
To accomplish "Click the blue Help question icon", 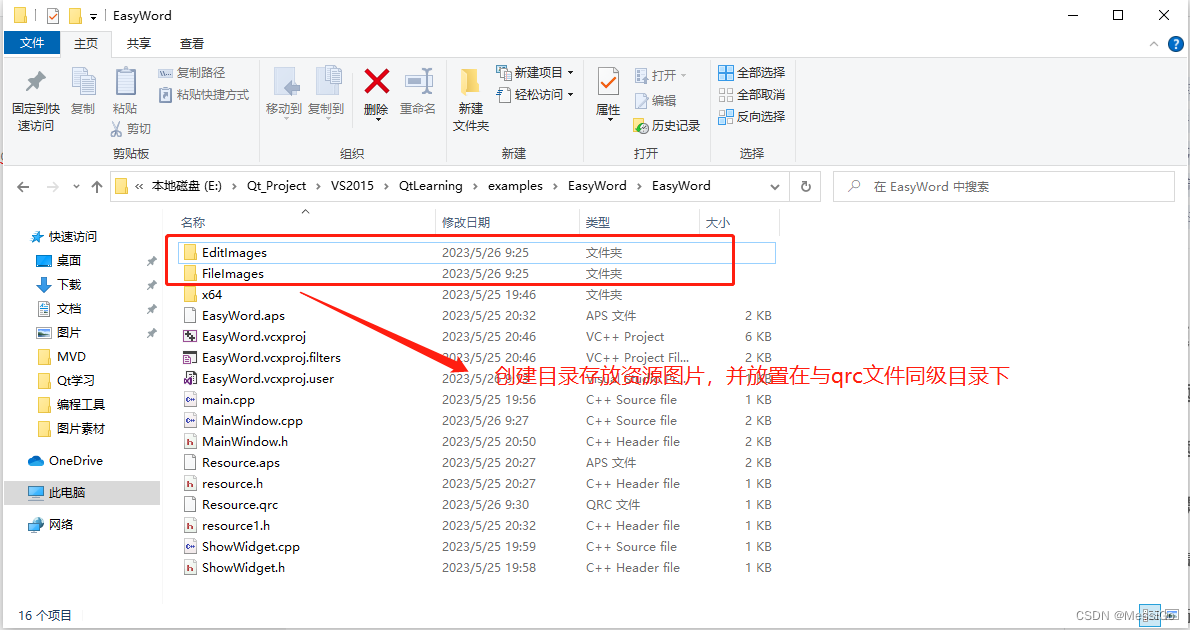I will 1176,44.
